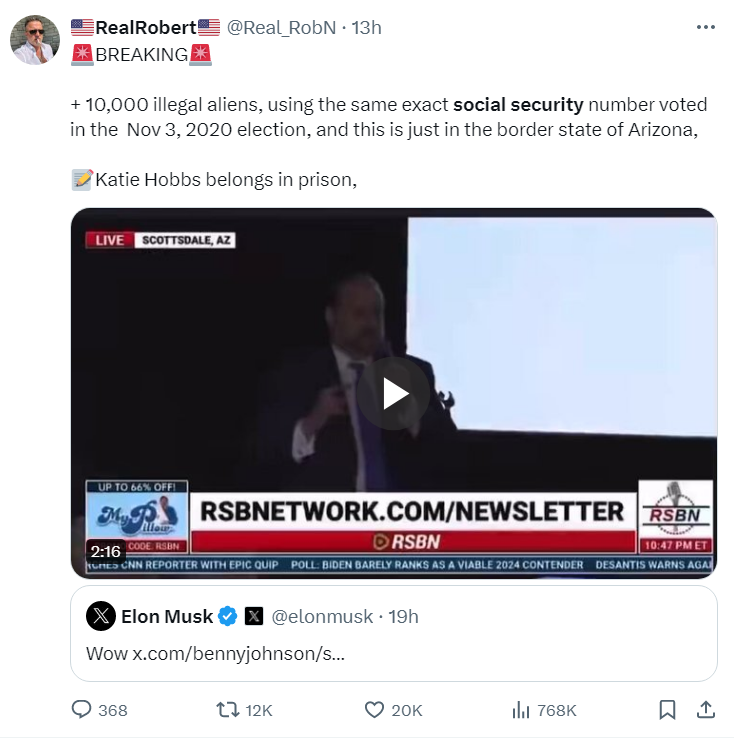This screenshot has height=741, width=734.
Task: Click Elon Musk's blue verified badge
Action: [x=227, y=616]
